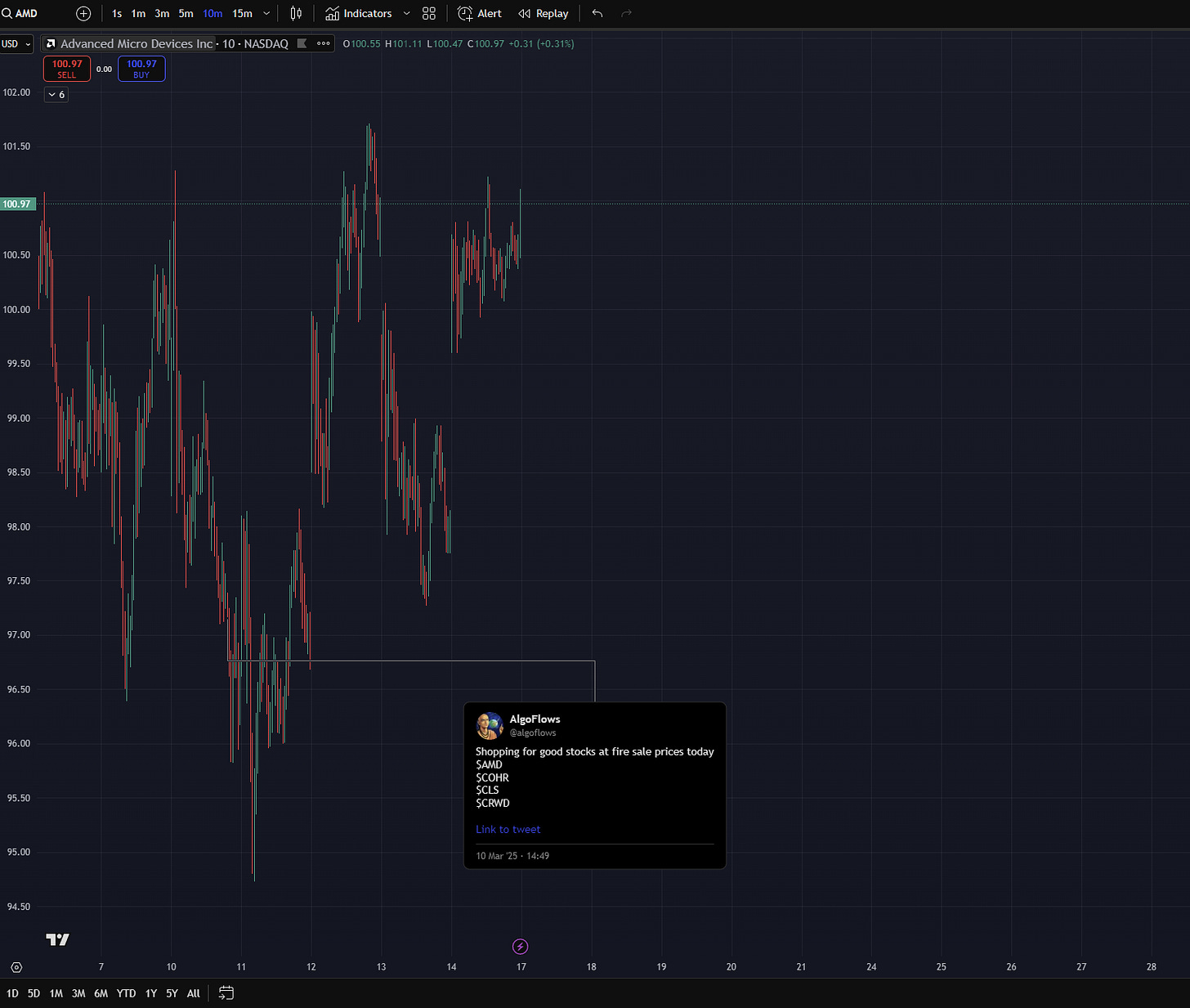1190x1008 pixels.
Task: Click the Advanced Micro Devices Inc title
Action: point(136,43)
